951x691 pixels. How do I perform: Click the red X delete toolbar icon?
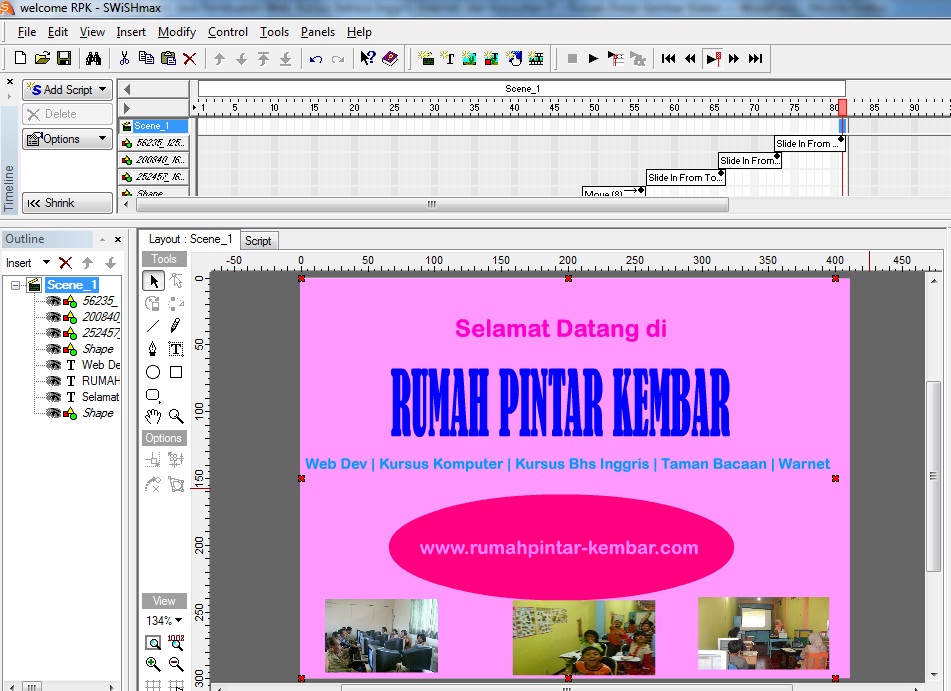(190, 58)
